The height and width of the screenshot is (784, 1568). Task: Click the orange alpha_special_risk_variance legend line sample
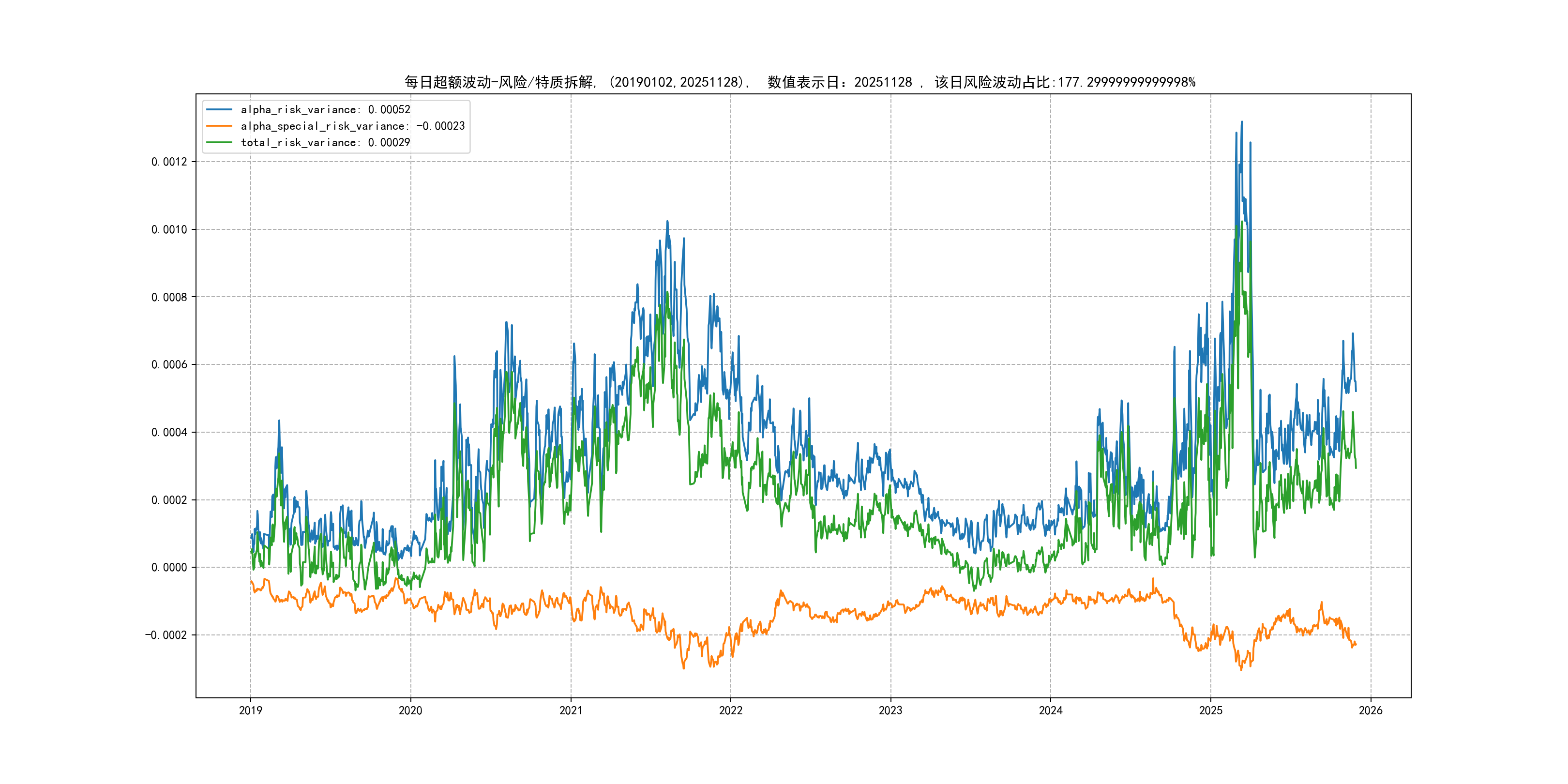coord(219,126)
